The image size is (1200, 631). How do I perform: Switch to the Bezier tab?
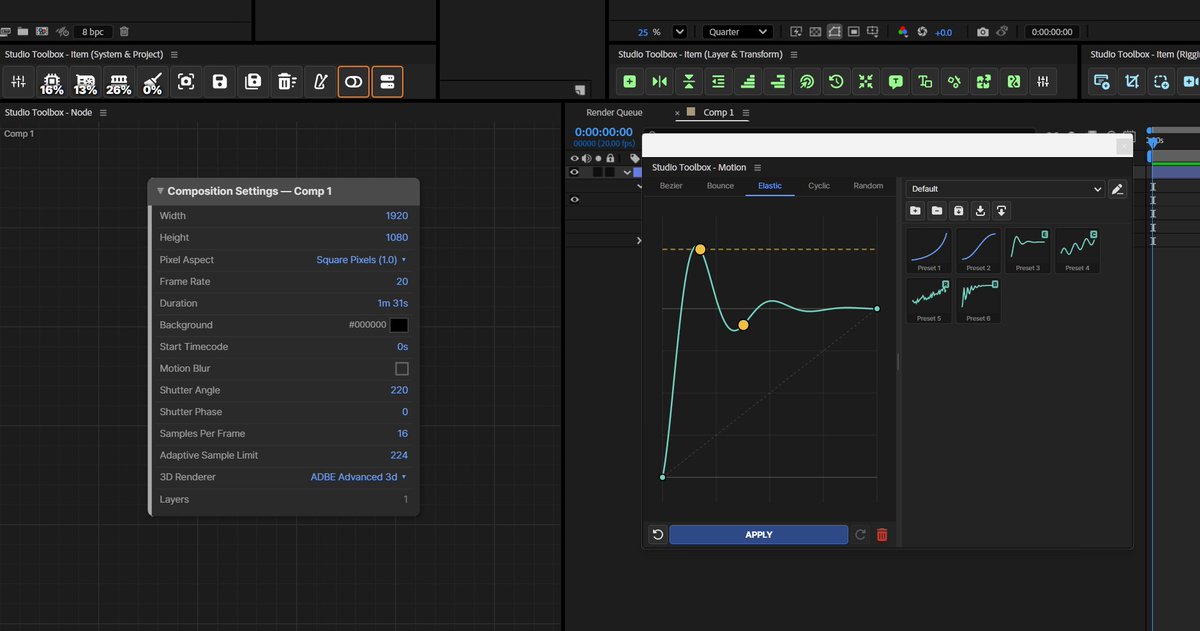pos(671,186)
